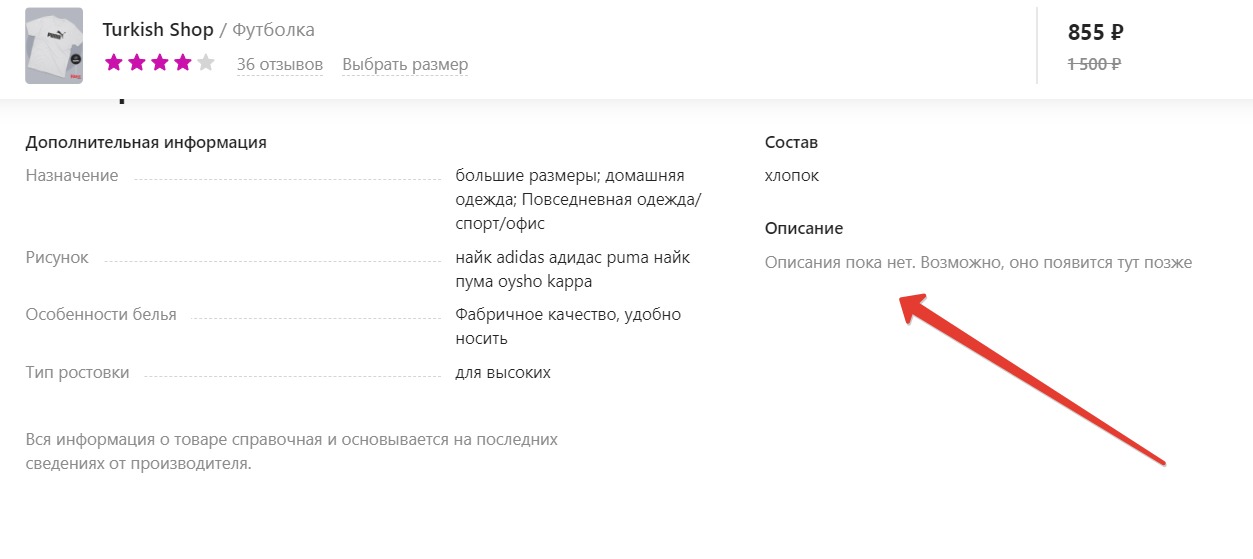Open the 36 отзывов reviews link
The image size is (1253, 559).
pos(279,65)
